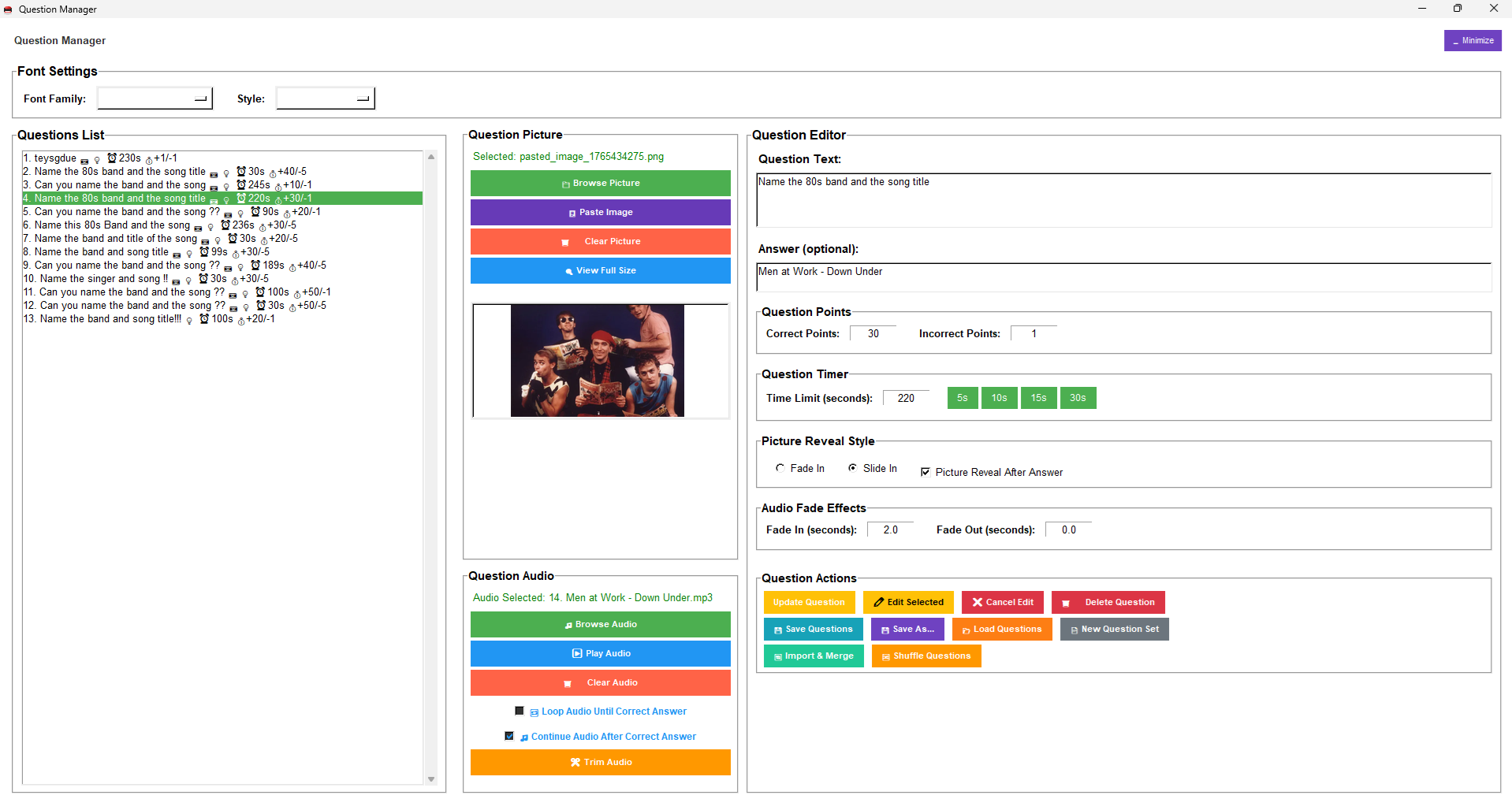The image size is (1512, 810).
Task: Click the magnifier icon on View Full Size
Action: click(x=569, y=272)
